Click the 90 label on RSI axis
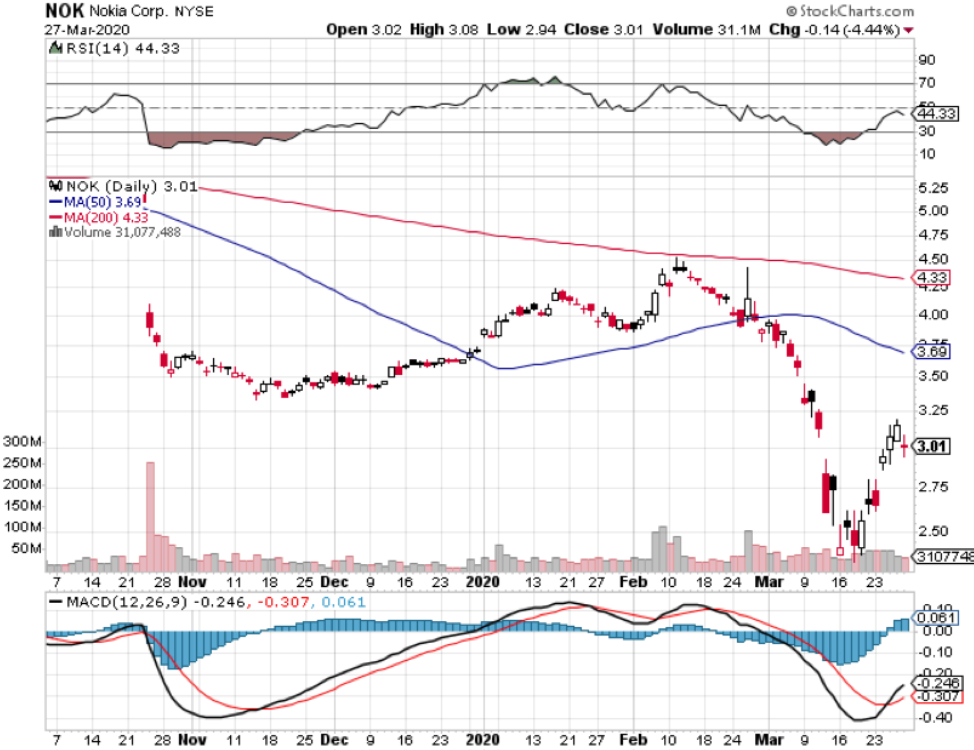Image resolution: width=974 pixels, height=750 pixels. [x=927, y=60]
